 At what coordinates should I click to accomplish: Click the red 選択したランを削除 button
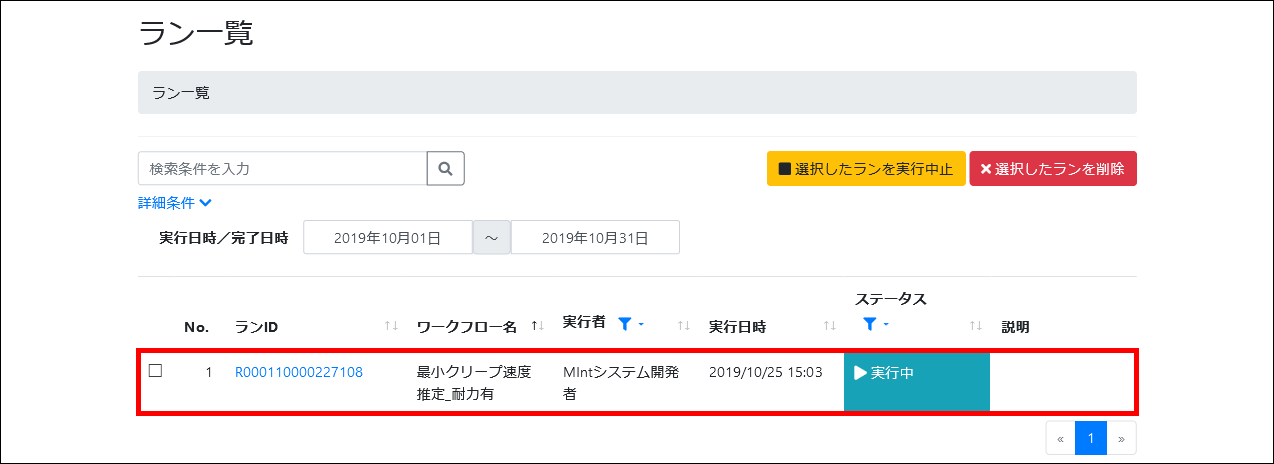pyautogui.click(x=1053, y=169)
